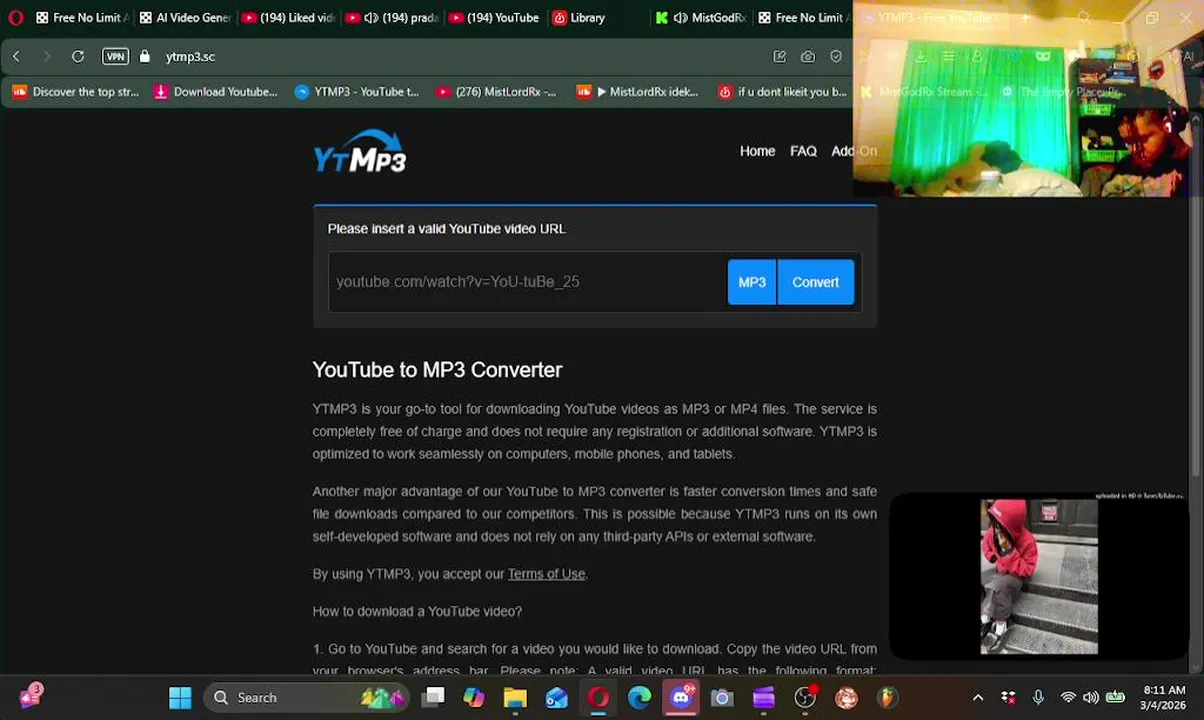This screenshot has width=1204, height=720.
Task: Open the edit page icon in address bar
Action: point(780,57)
